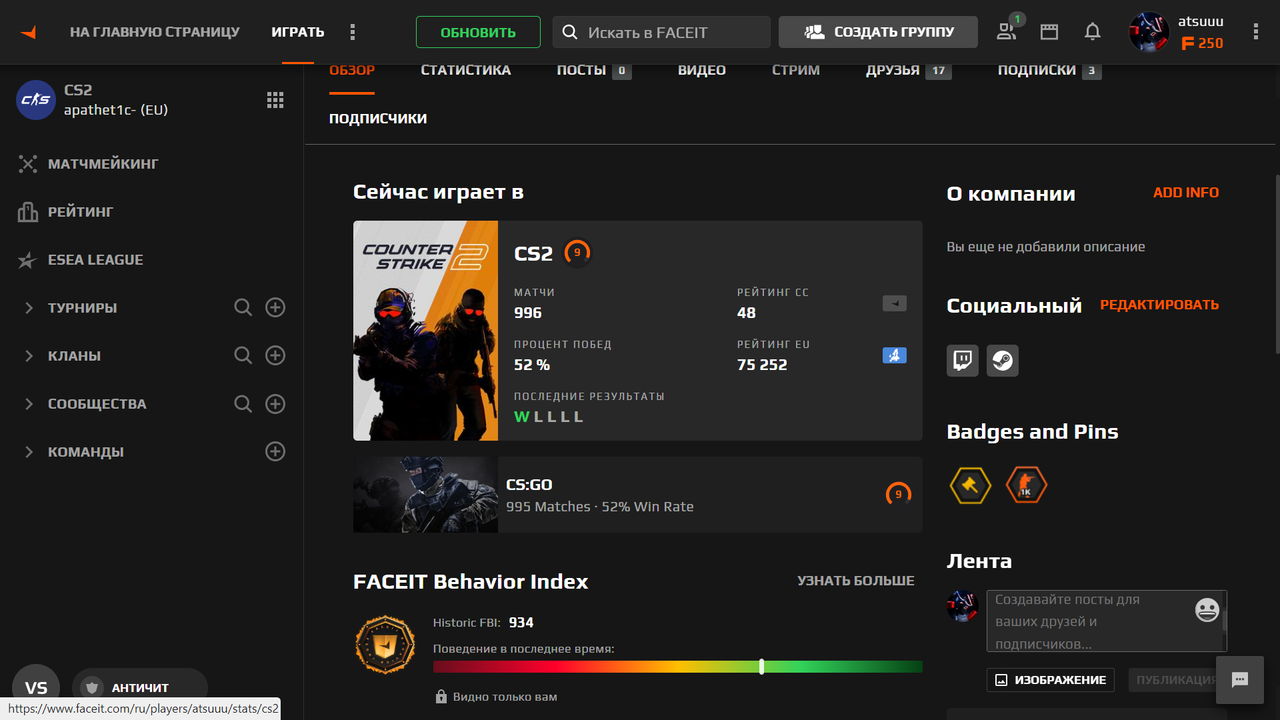Open the calendar icon in the top bar
1280x720 pixels.
[x=1048, y=31]
